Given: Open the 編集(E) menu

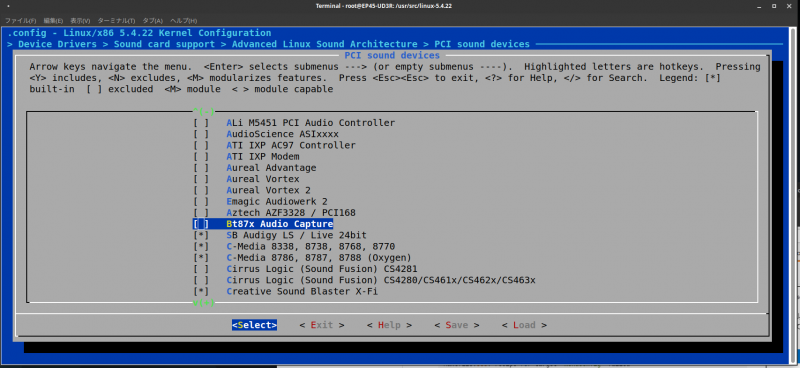Looking at the screenshot, I should tap(53, 21).
